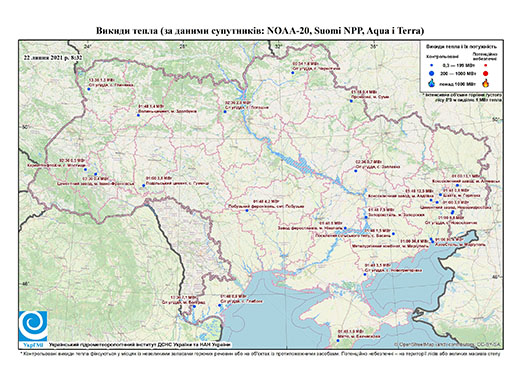Click the small red dot legend symbol

coord(485,66)
